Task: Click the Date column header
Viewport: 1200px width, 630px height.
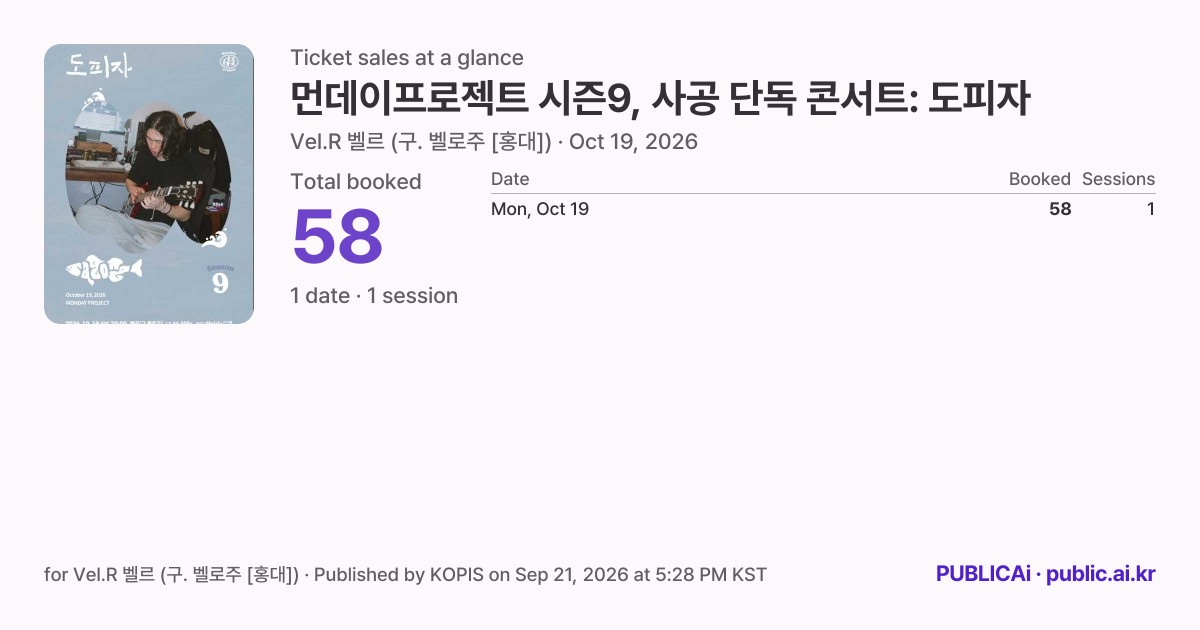Action: click(510, 179)
